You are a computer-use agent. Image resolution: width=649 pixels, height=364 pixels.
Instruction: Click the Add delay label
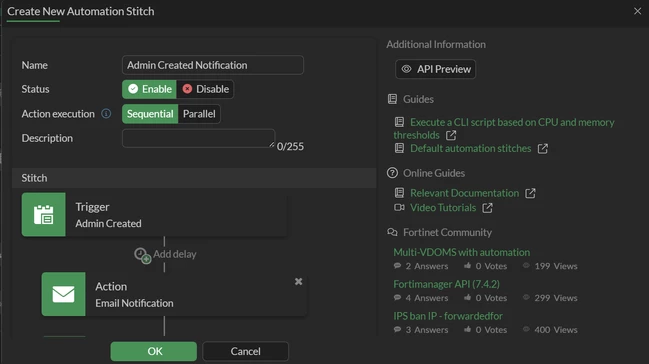click(x=175, y=254)
